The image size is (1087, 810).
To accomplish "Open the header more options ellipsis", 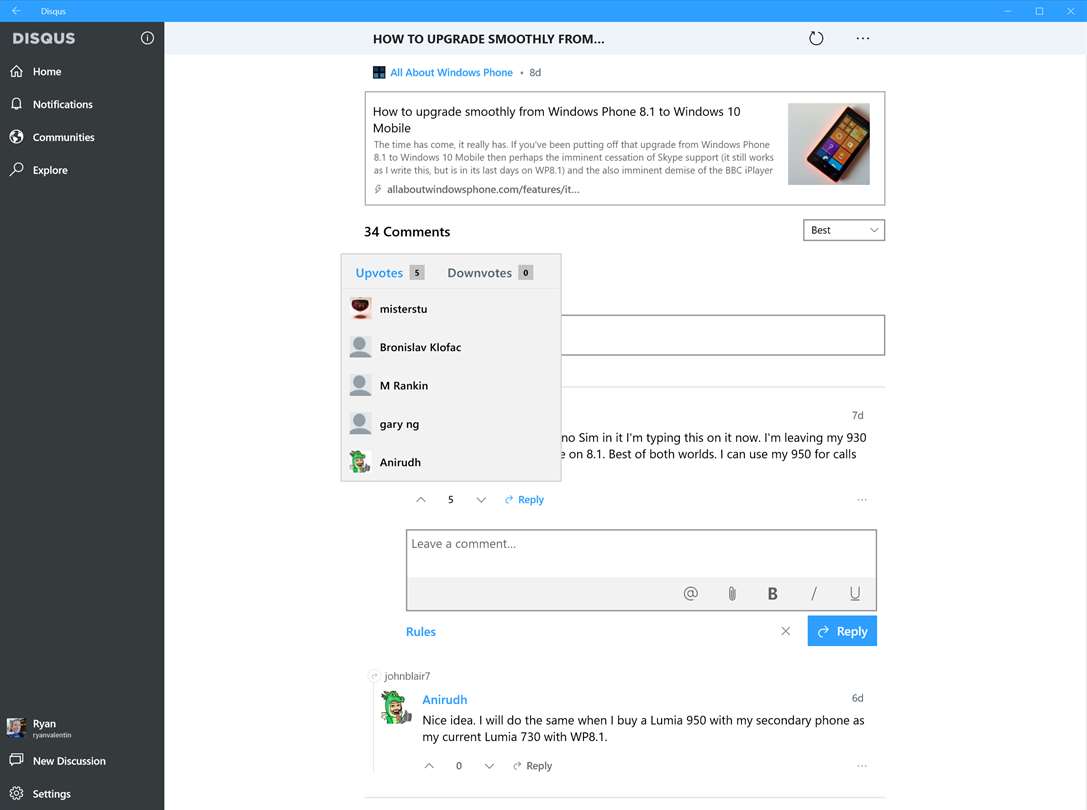I will 862,38.
